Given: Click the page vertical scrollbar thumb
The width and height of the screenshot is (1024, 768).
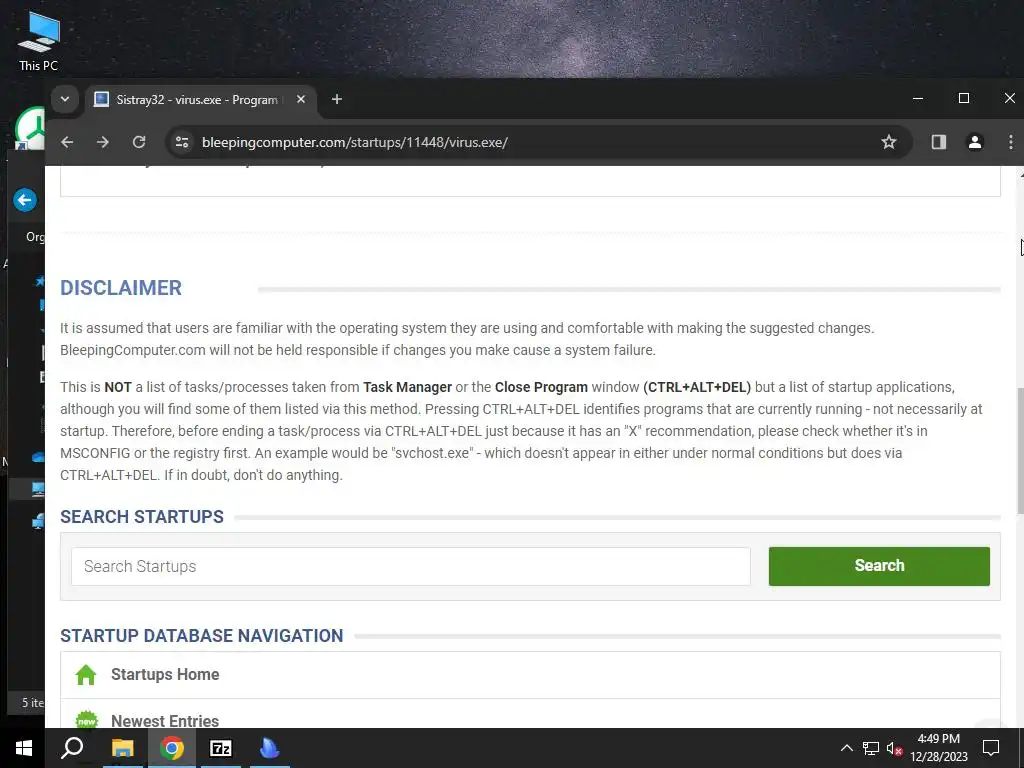Looking at the screenshot, I should coord(1020,451).
